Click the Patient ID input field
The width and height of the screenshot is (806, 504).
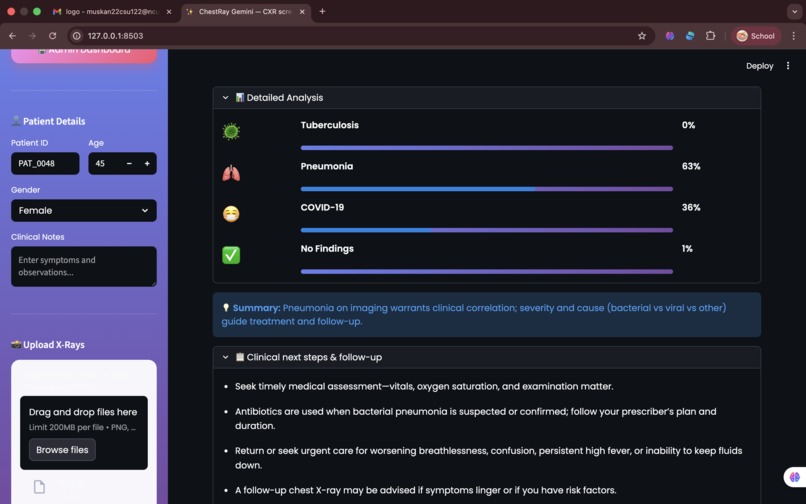tap(45, 164)
